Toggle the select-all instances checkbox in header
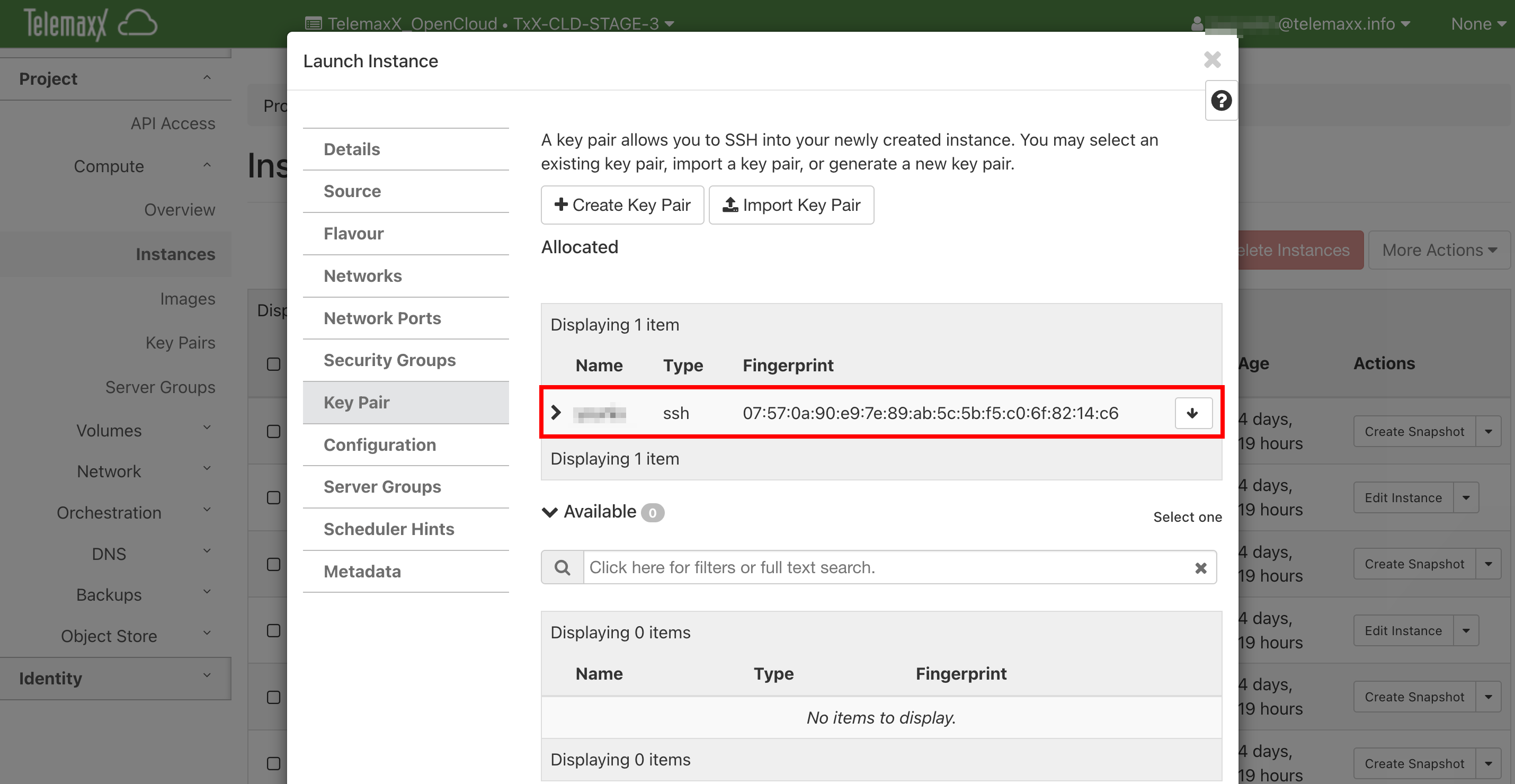Viewport: 1515px width, 784px height. (273, 364)
